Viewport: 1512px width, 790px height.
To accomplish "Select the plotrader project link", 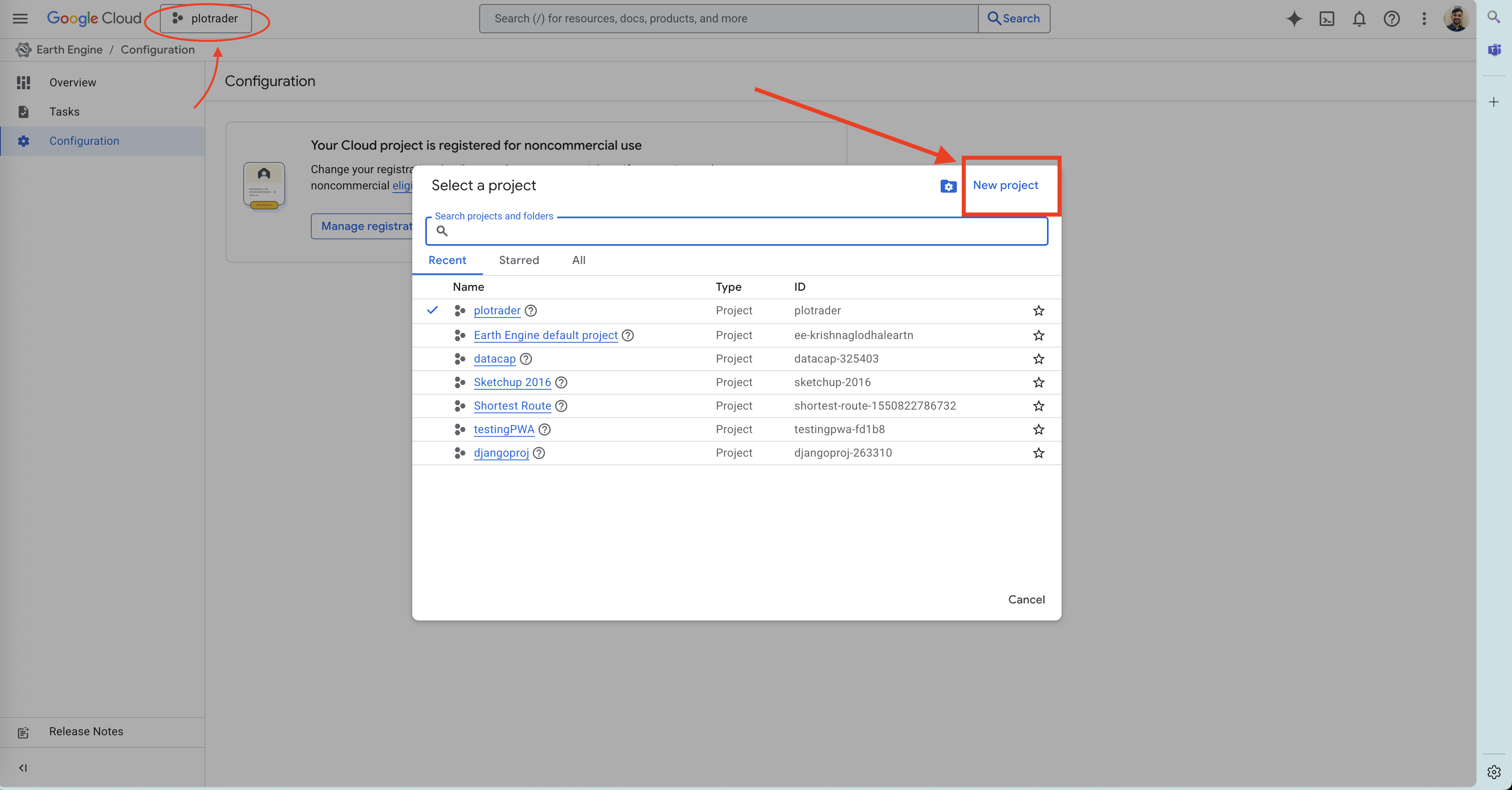I will pyautogui.click(x=497, y=310).
